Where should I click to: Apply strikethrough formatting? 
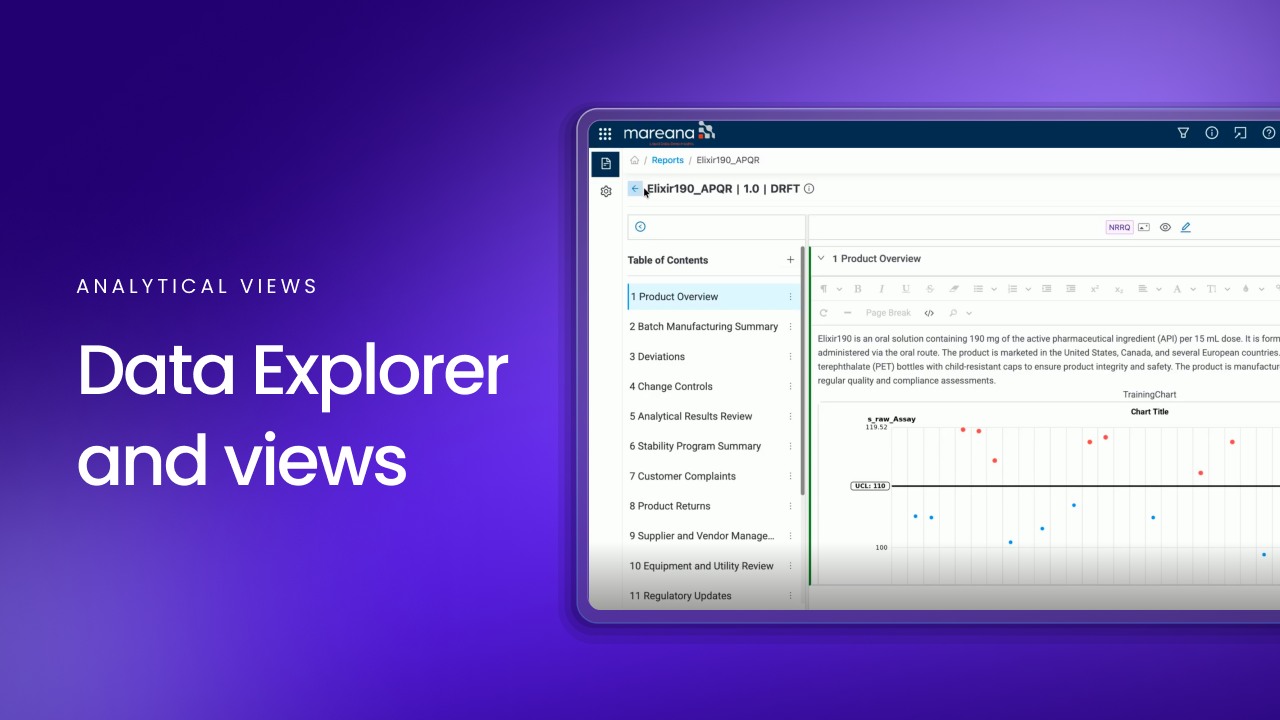pyautogui.click(x=930, y=289)
